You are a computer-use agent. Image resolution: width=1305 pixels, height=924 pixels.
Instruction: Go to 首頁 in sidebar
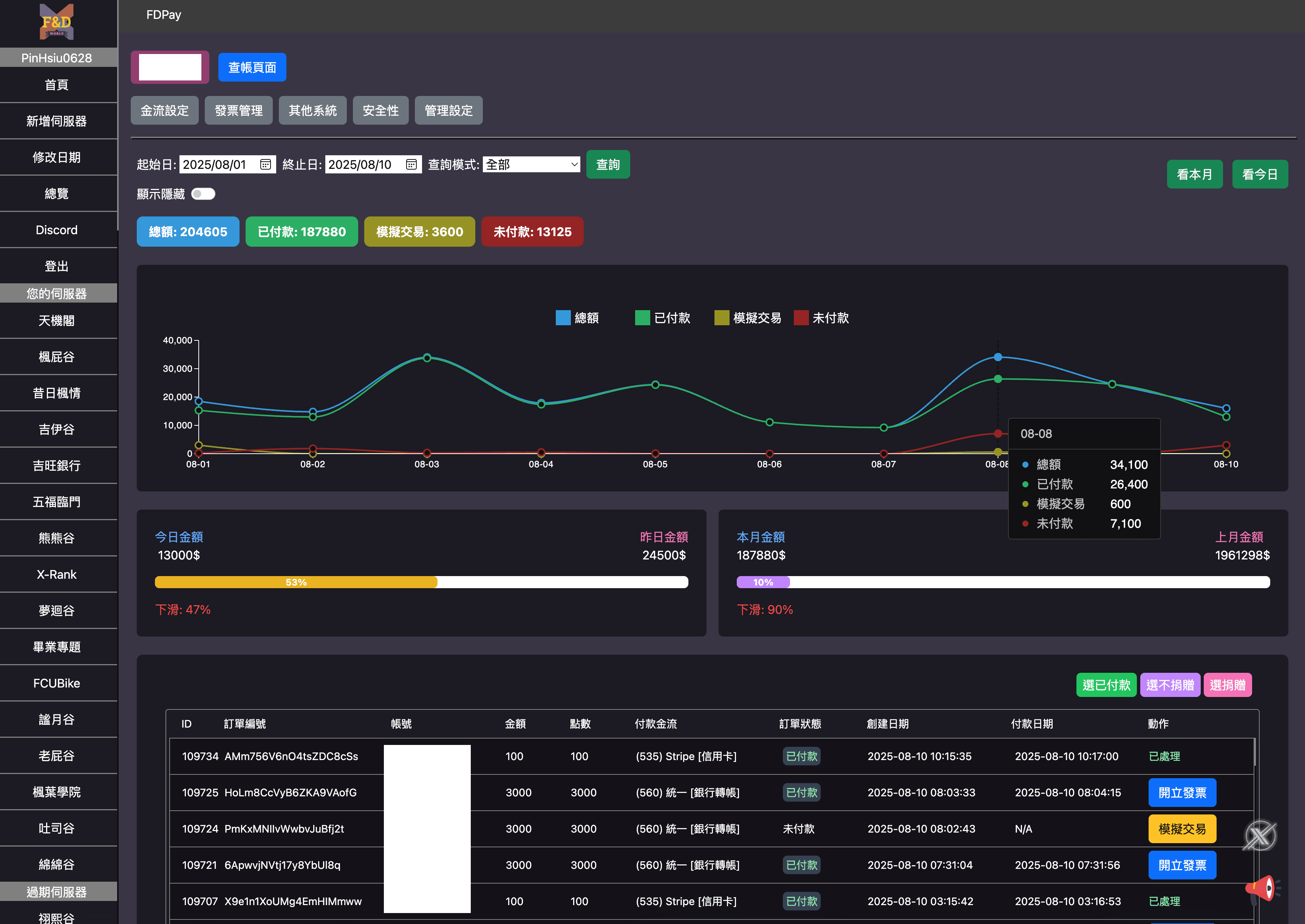[x=56, y=85]
